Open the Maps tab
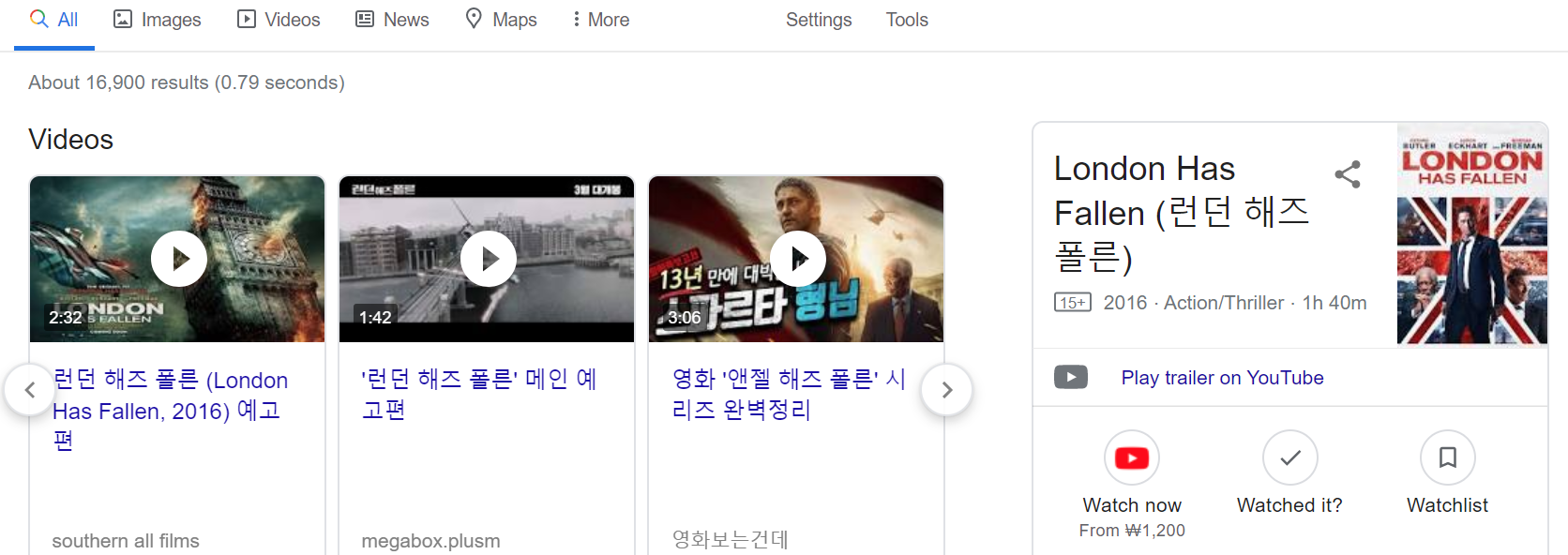The width and height of the screenshot is (1568, 555). tap(502, 20)
